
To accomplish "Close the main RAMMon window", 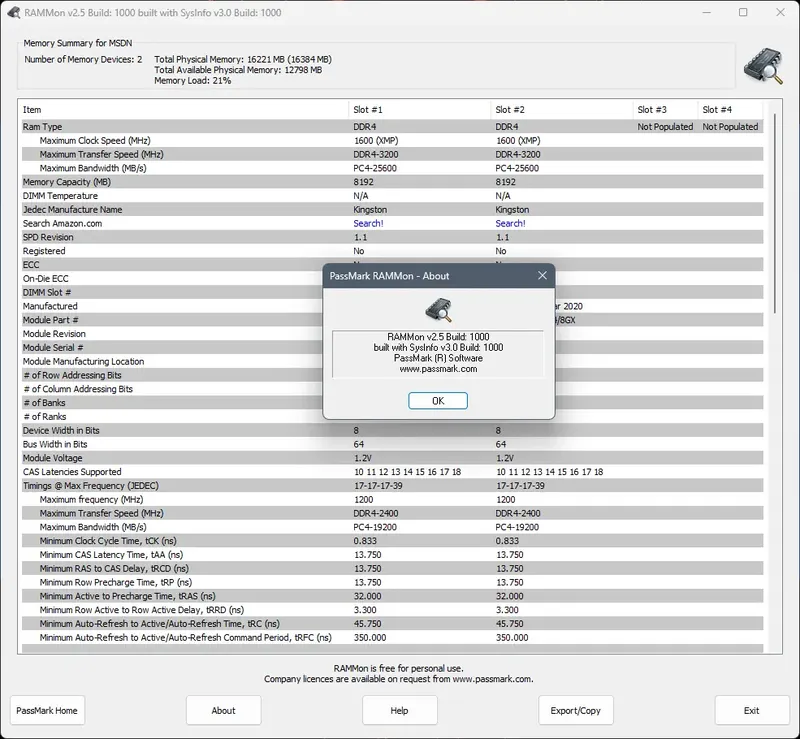I will 781,12.
